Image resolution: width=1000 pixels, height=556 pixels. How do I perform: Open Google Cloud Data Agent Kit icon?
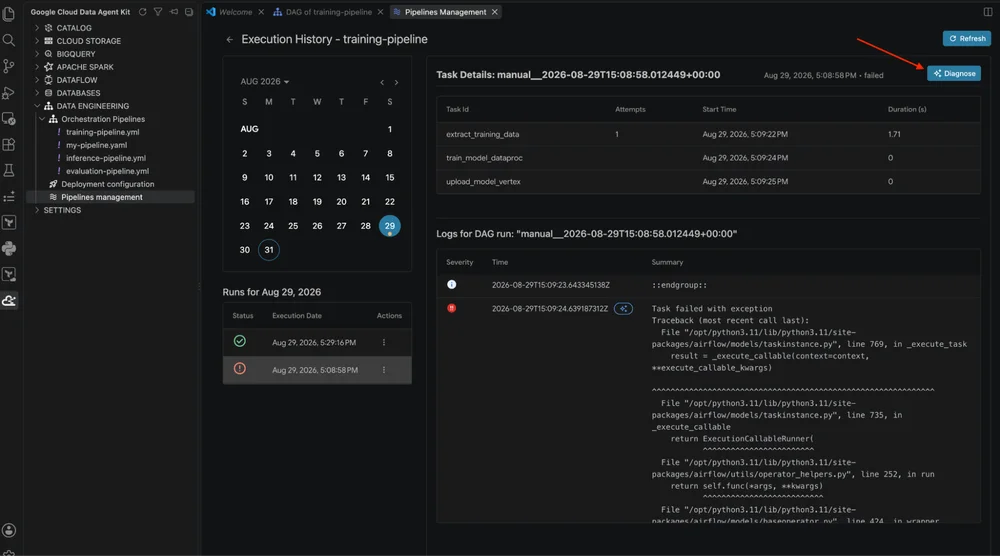(x=9, y=300)
